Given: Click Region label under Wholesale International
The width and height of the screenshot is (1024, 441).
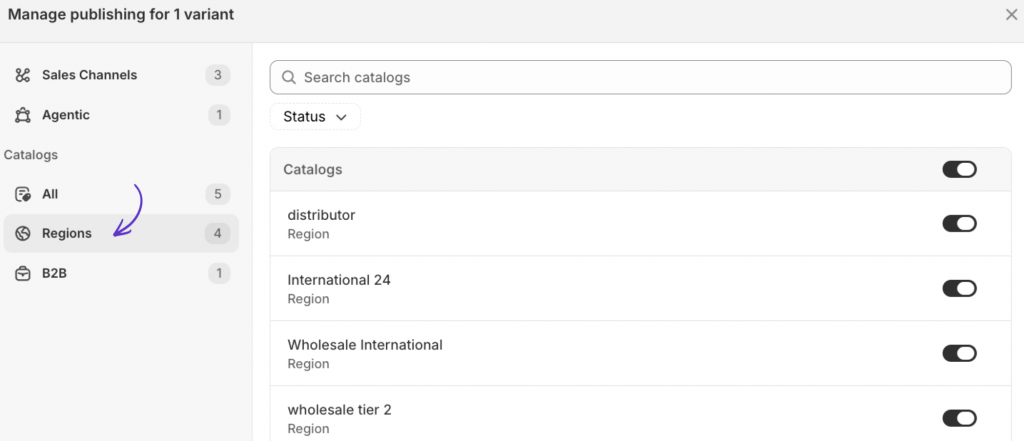Looking at the screenshot, I should pos(308,363).
